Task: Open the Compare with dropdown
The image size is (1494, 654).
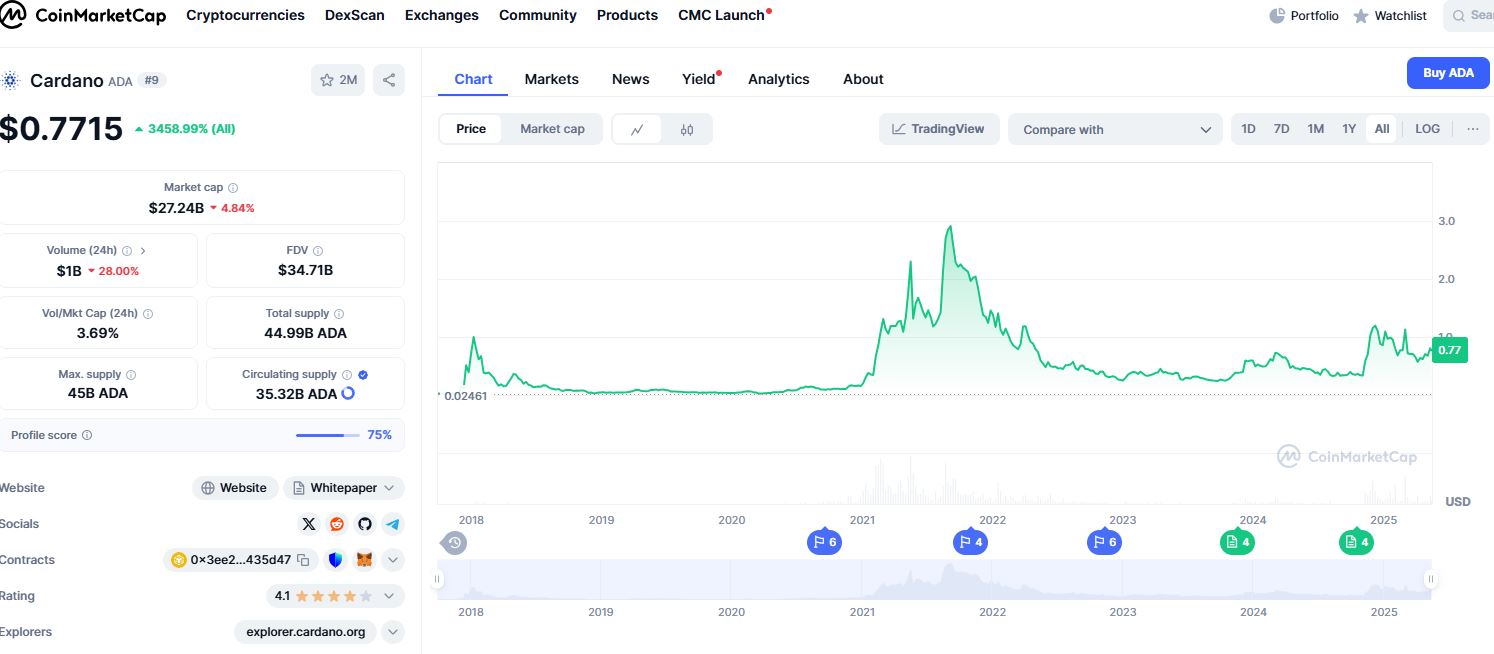Action: tap(1115, 129)
